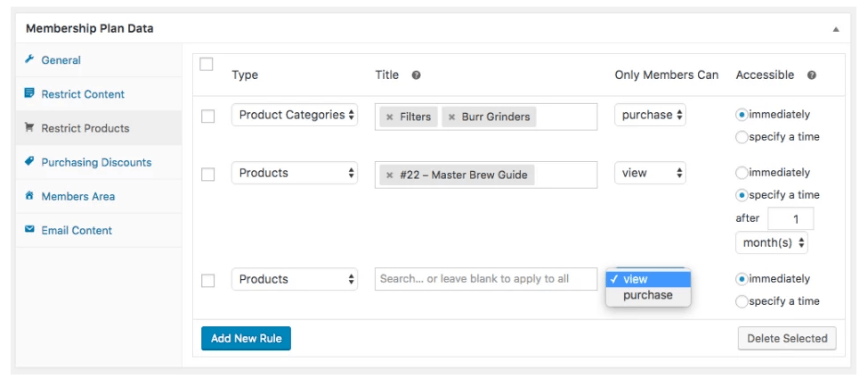Tick checkbox for Master Brew Guide rule
Image resolution: width=866 pixels, height=385 pixels.
click(x=208, y=175)
